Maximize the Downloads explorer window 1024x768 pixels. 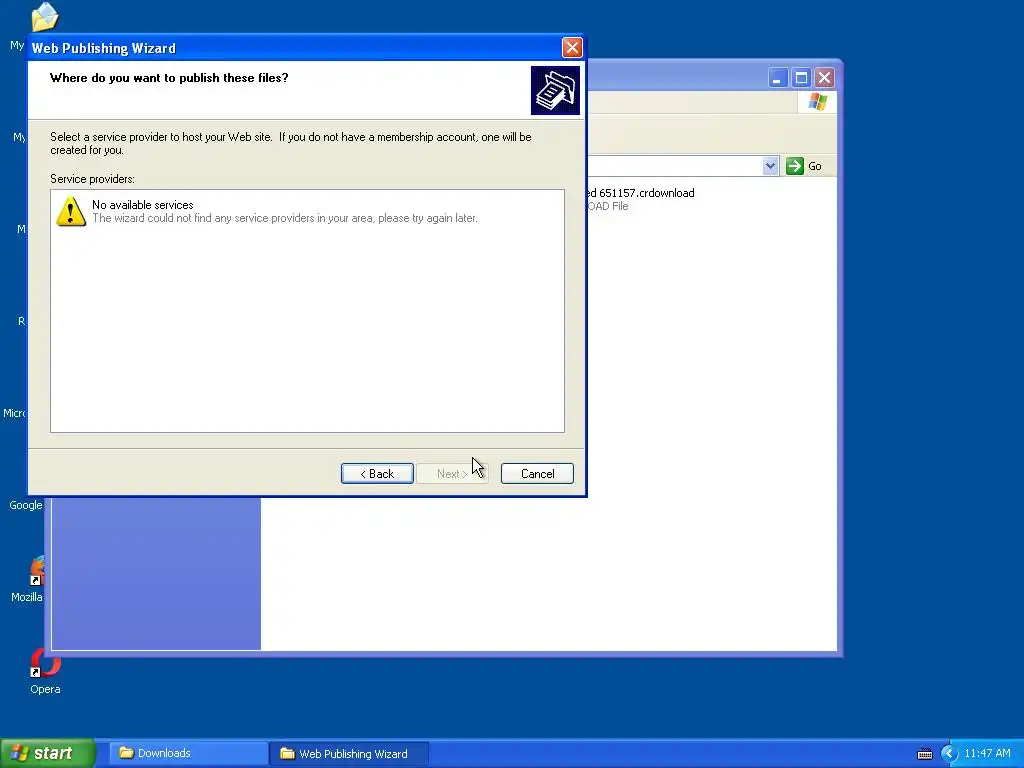tap(801, 78)
